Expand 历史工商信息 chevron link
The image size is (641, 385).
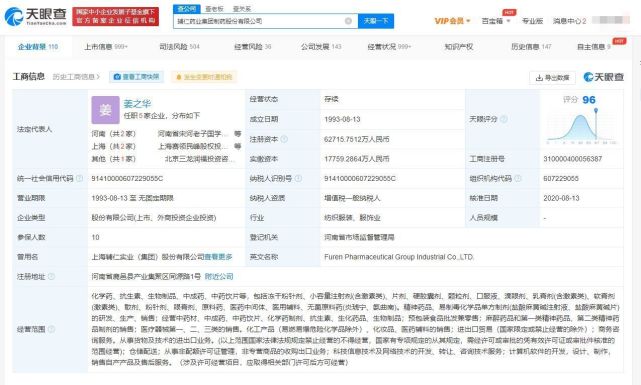[x=76, y=77]
